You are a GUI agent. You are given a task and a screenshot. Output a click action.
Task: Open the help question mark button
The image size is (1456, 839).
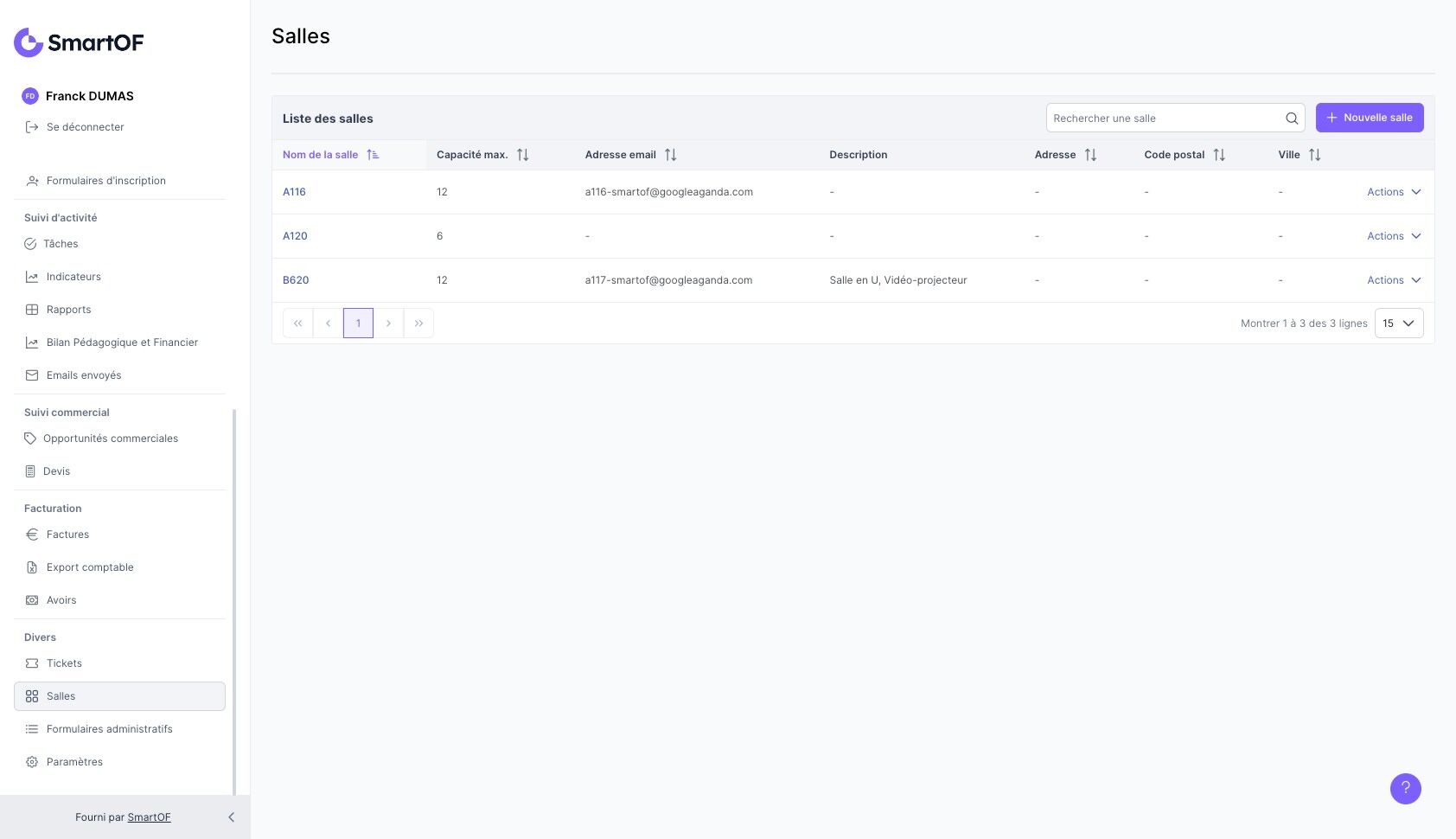click(x=1406, y=789)
